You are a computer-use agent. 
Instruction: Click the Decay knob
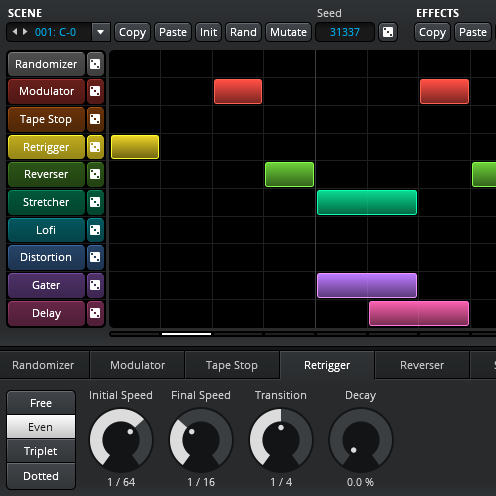click(361, 440)
